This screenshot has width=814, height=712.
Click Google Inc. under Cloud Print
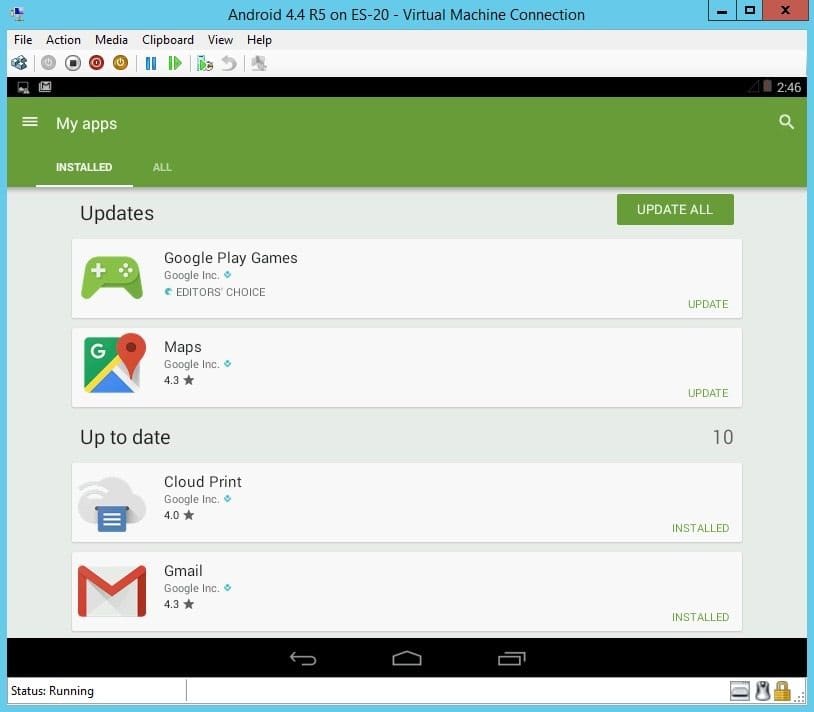pyautogui.click(x=192, y=499)
